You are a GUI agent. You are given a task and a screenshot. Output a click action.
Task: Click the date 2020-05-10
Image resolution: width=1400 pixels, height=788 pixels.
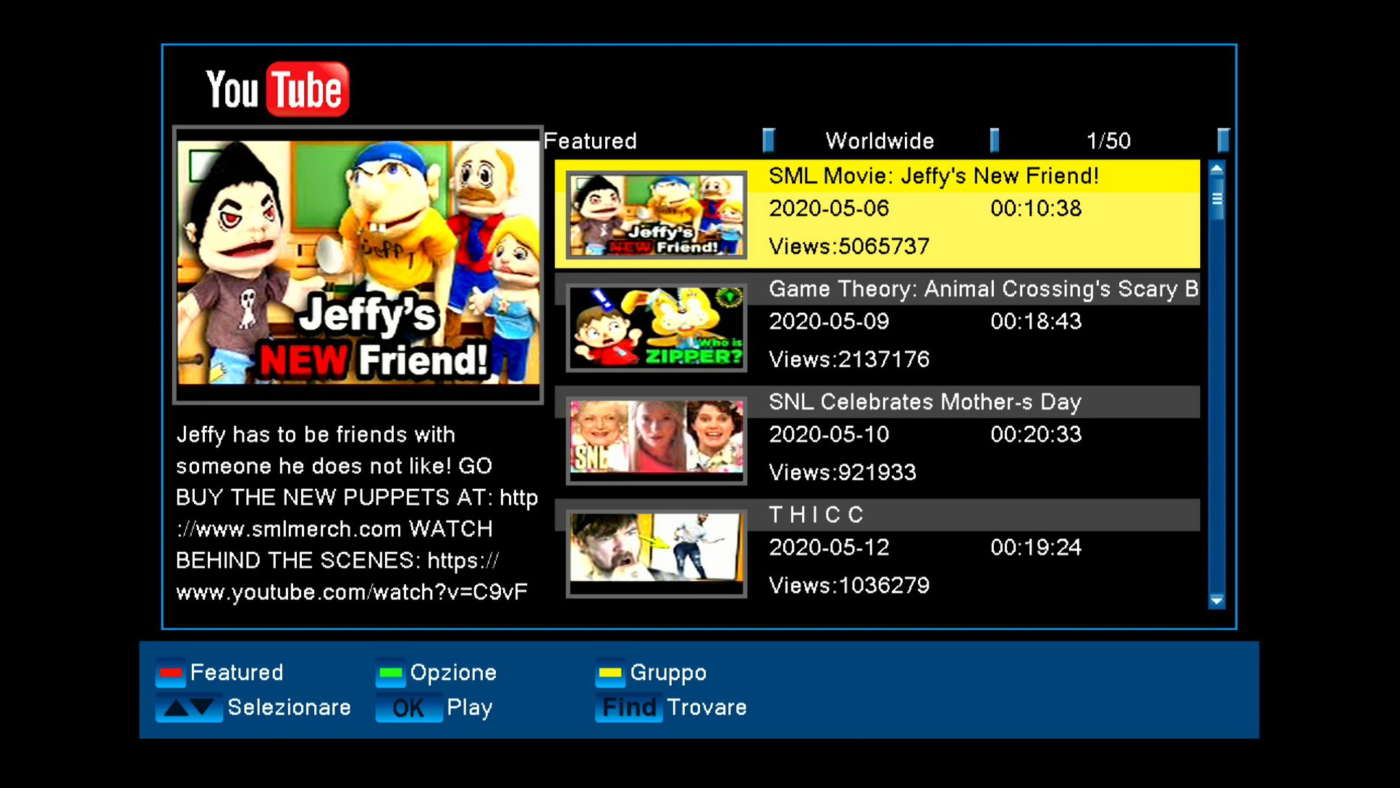(x=829, y=435)
